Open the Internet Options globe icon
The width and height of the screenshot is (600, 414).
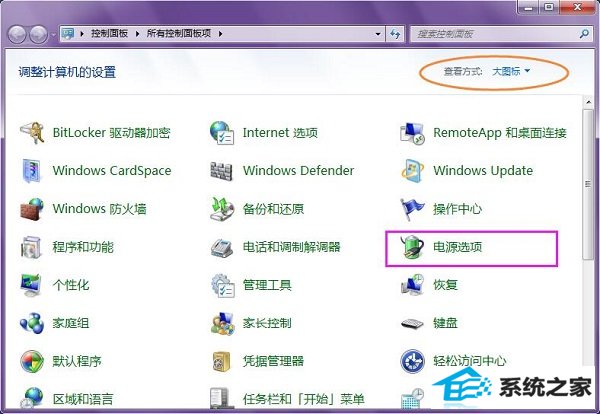[x=222, y=133]
